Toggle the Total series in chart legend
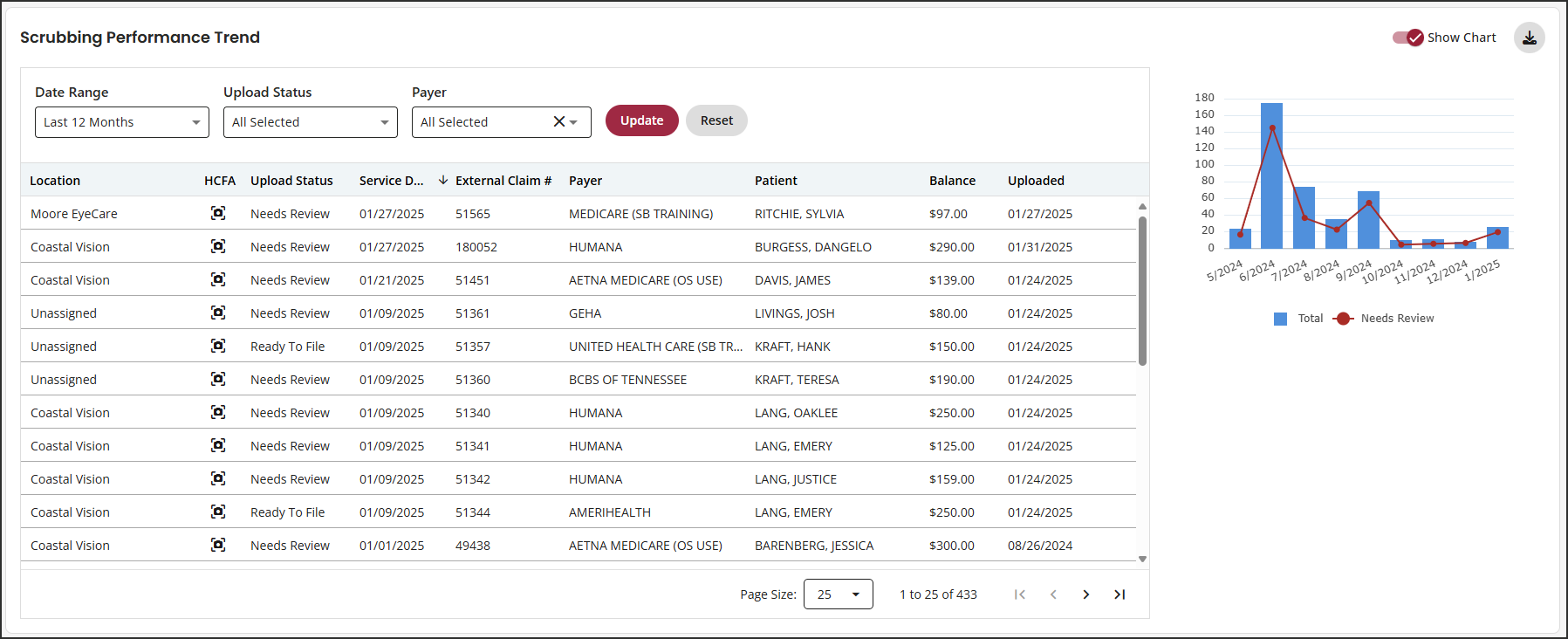This screenshot has width=1568, height=639. pyautogui.click(x=1298, y=319)
